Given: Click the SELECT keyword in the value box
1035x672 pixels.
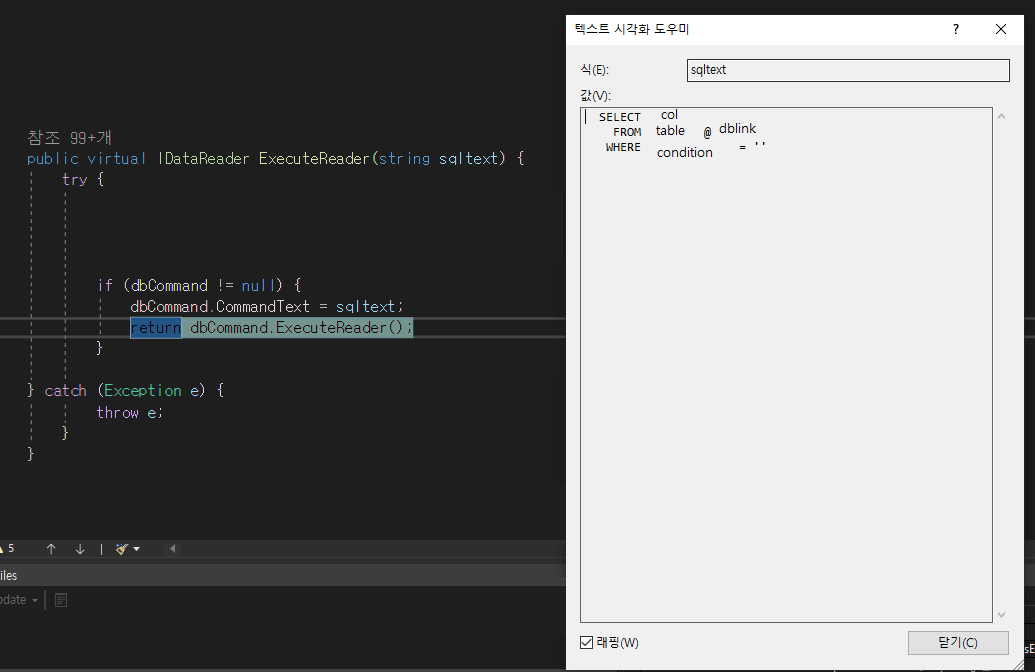Looking at the screenshot, I should pos(619,117).
